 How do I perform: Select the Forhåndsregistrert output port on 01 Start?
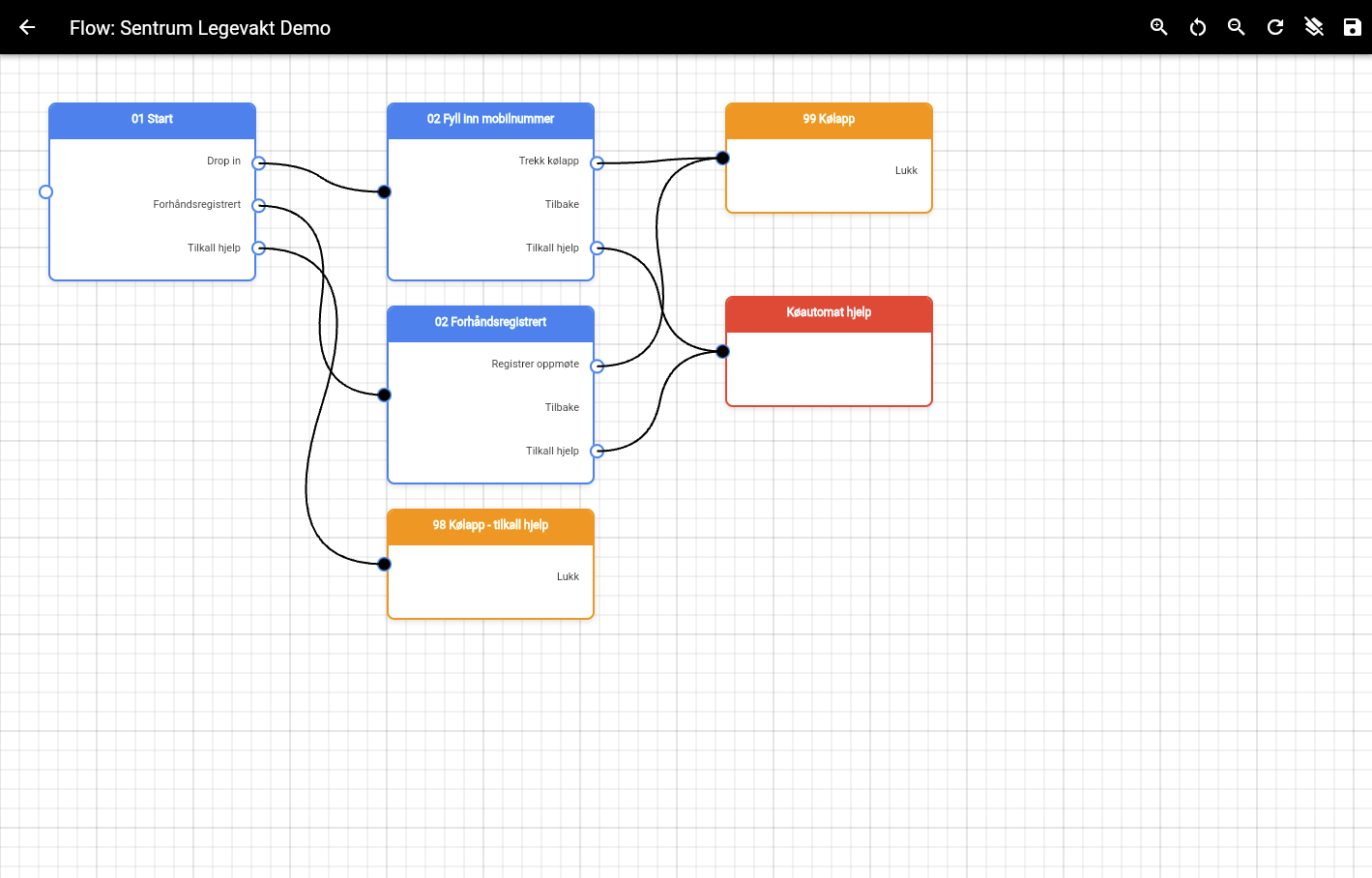coord(259,205)
